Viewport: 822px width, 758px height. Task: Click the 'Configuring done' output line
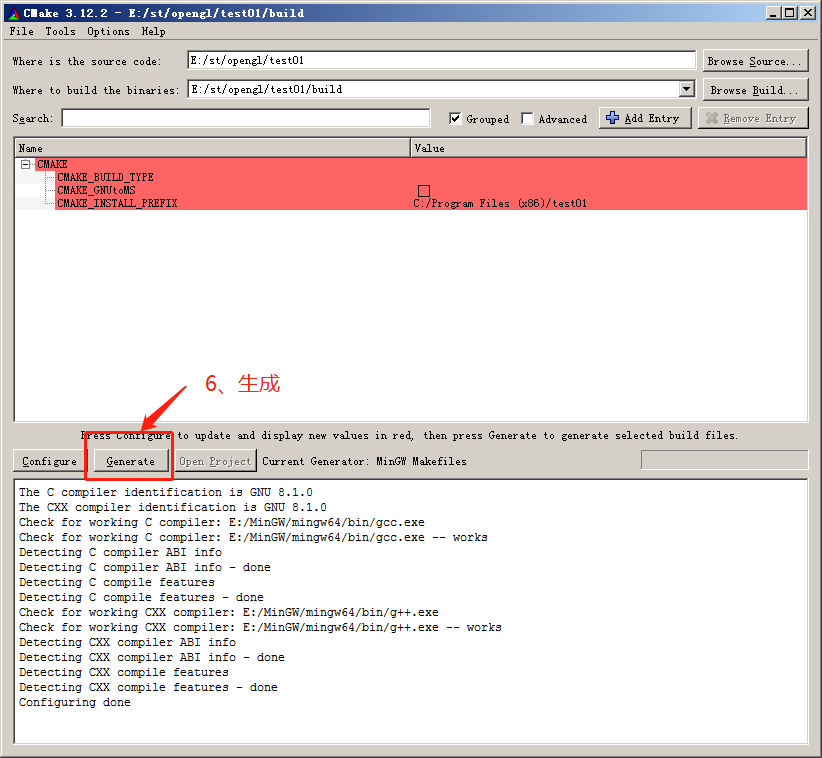pyautogui.click(x=74, y=702)
